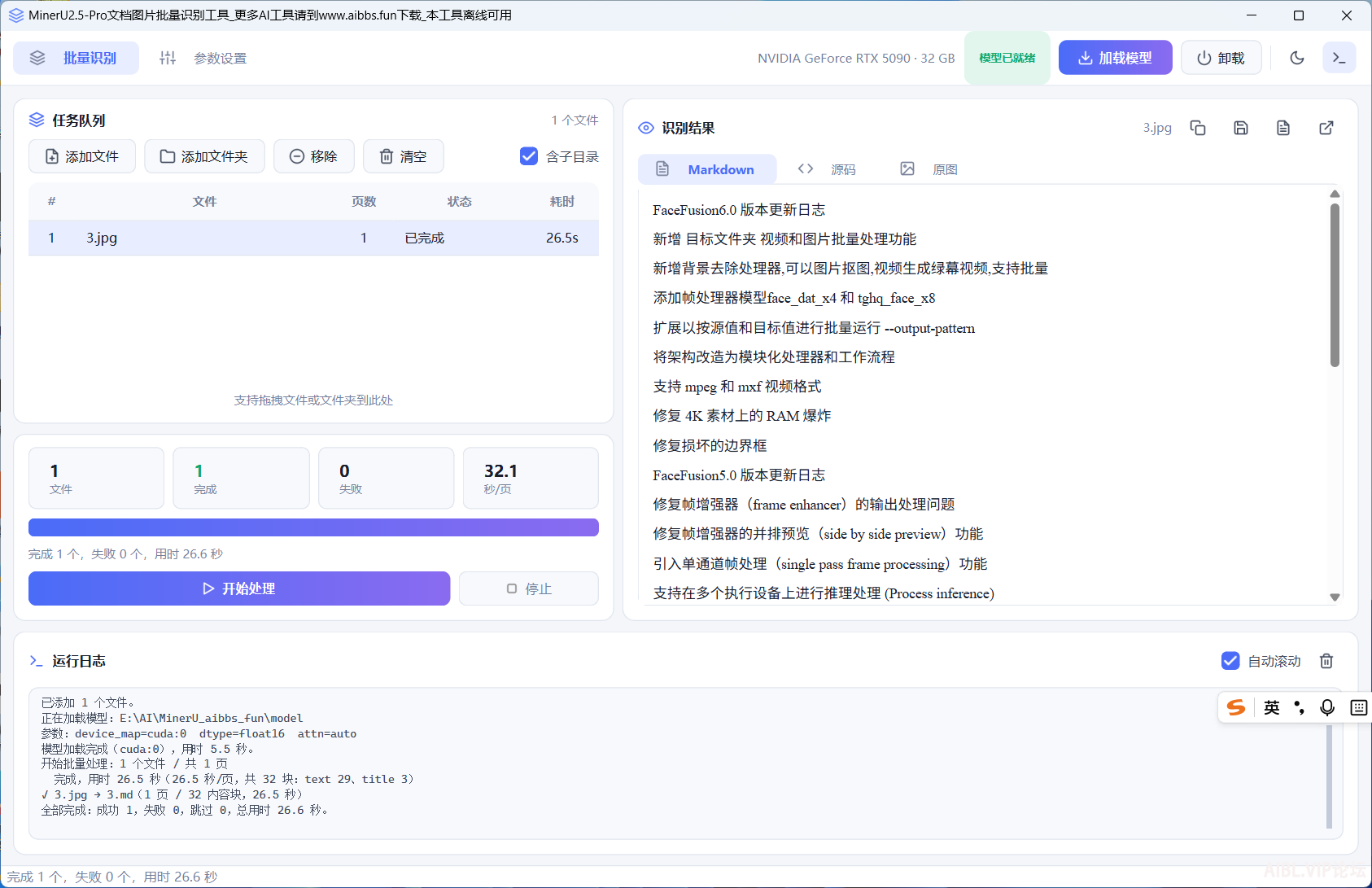Screen dimensions: 1372x888
Task: Click the document export icon in results
Action: [x=1283, y=128]
